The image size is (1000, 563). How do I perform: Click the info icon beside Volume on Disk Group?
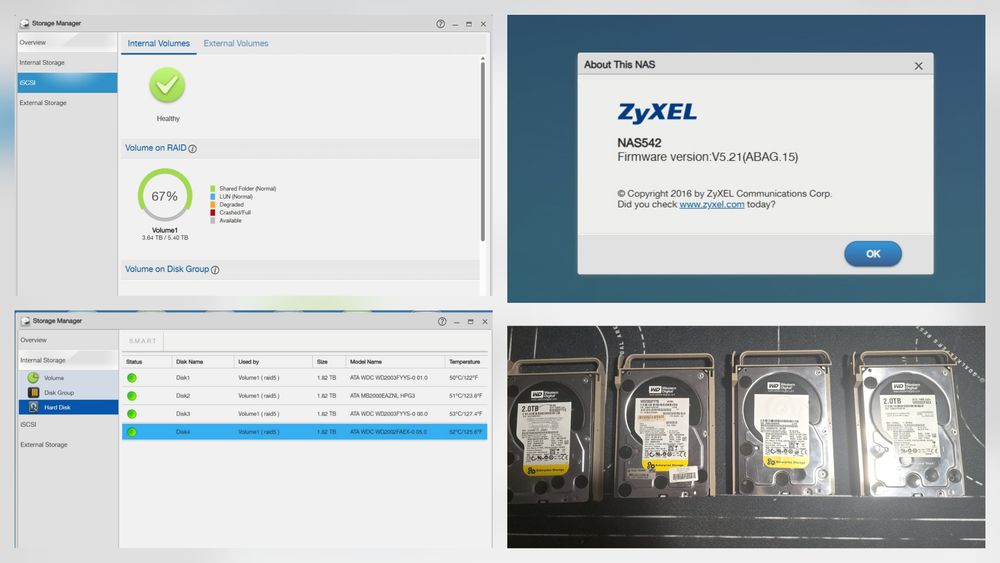pyautogui.click(x=215, y=270)
